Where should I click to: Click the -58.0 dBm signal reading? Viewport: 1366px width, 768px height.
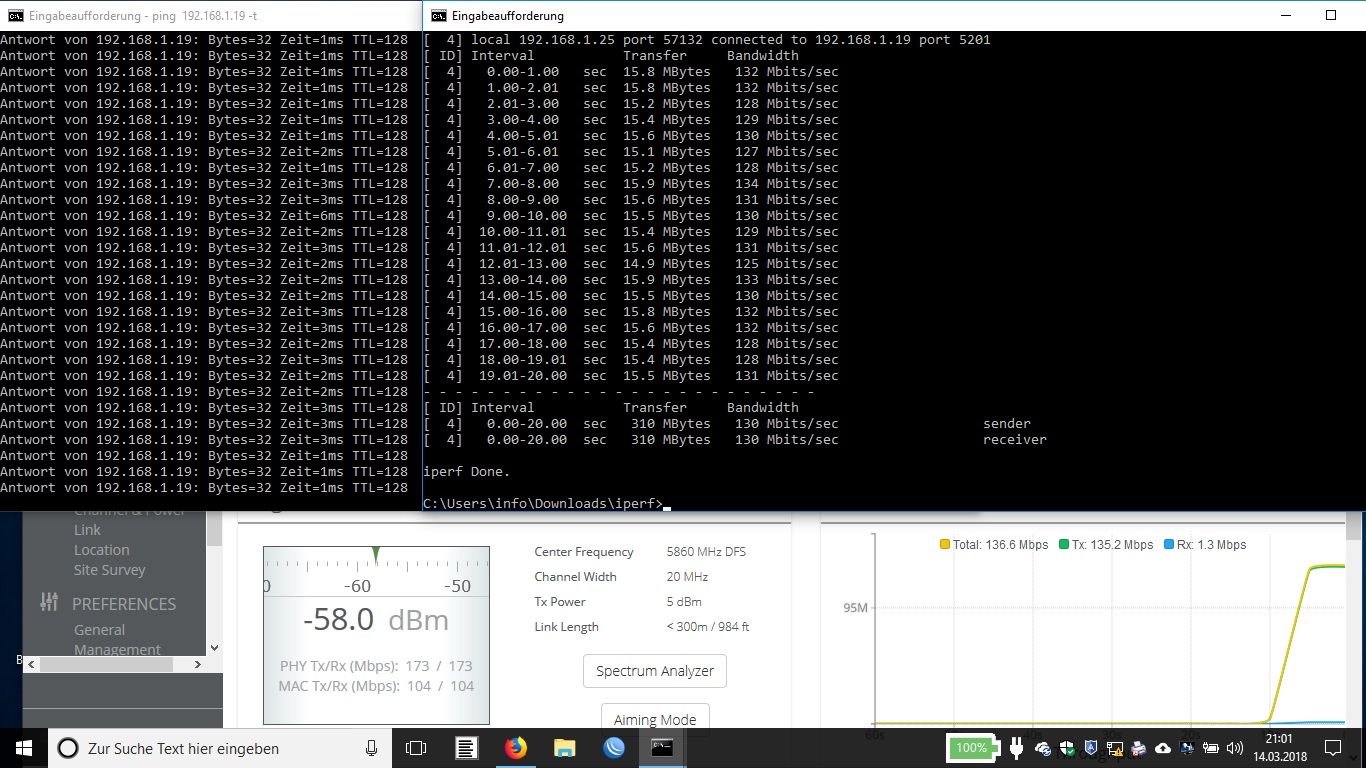click(x=376, y=620)
